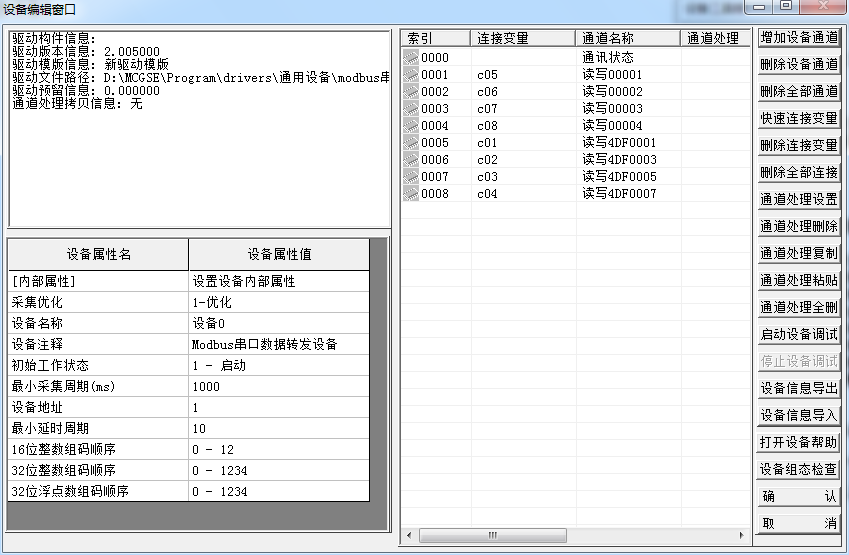Start device debugging with 启动设备调试
849x555 pixels.
point(799,335)
